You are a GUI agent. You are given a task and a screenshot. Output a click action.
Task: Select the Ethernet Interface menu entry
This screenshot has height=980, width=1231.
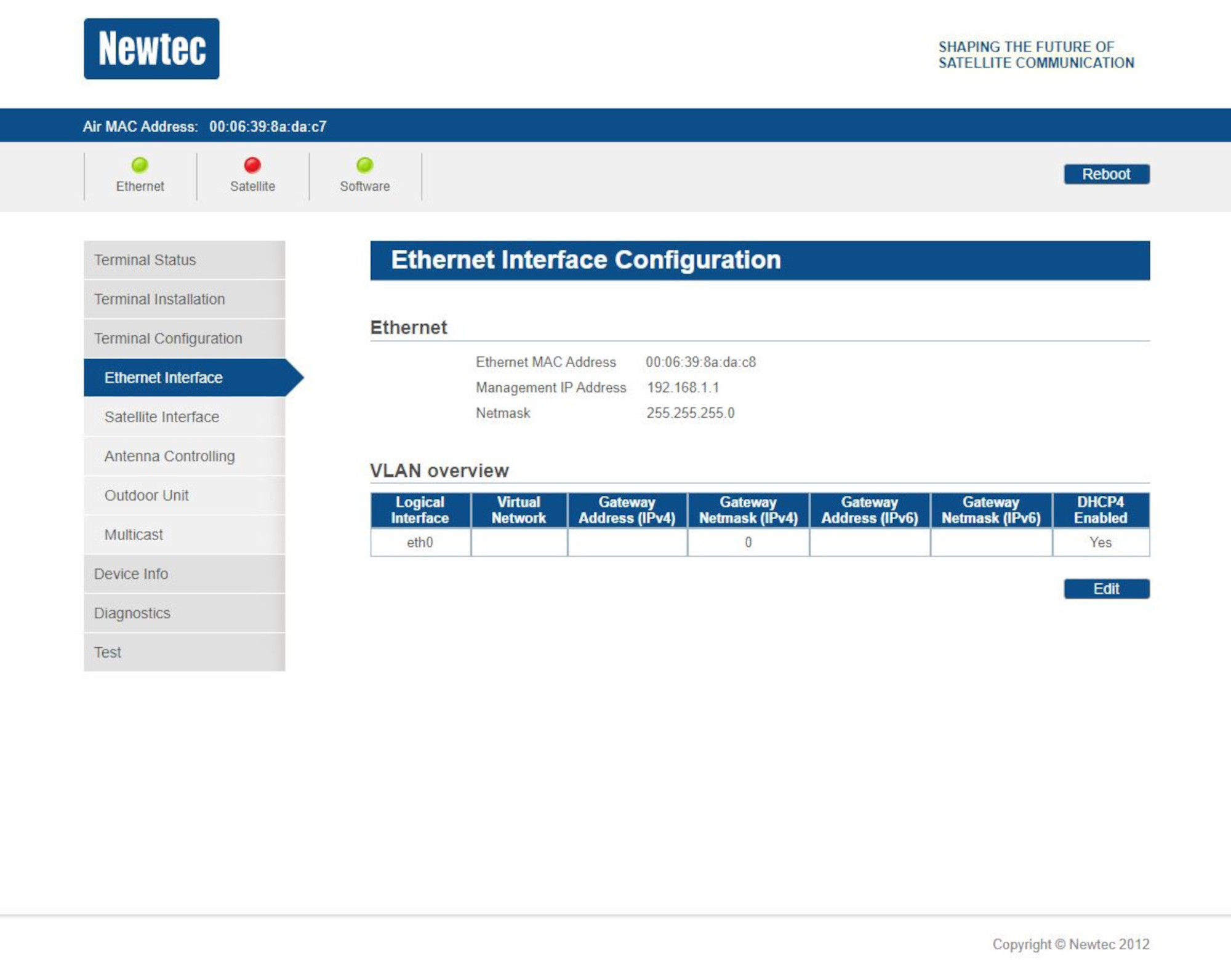[163, 378]
